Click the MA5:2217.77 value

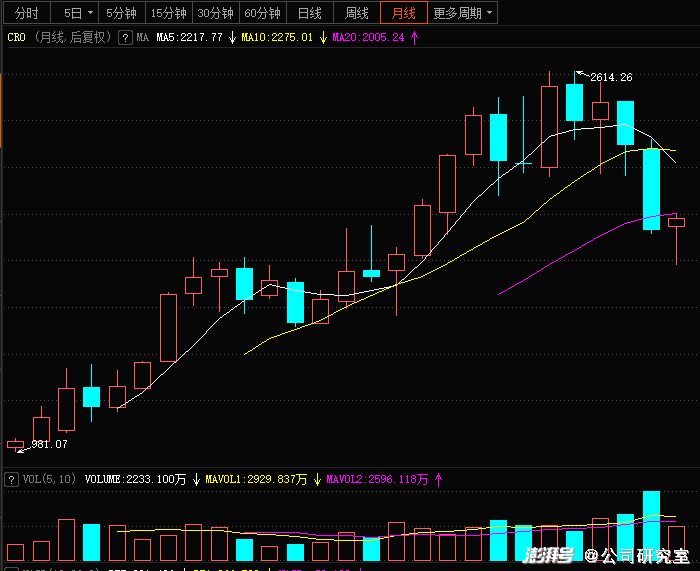point(189,38)
